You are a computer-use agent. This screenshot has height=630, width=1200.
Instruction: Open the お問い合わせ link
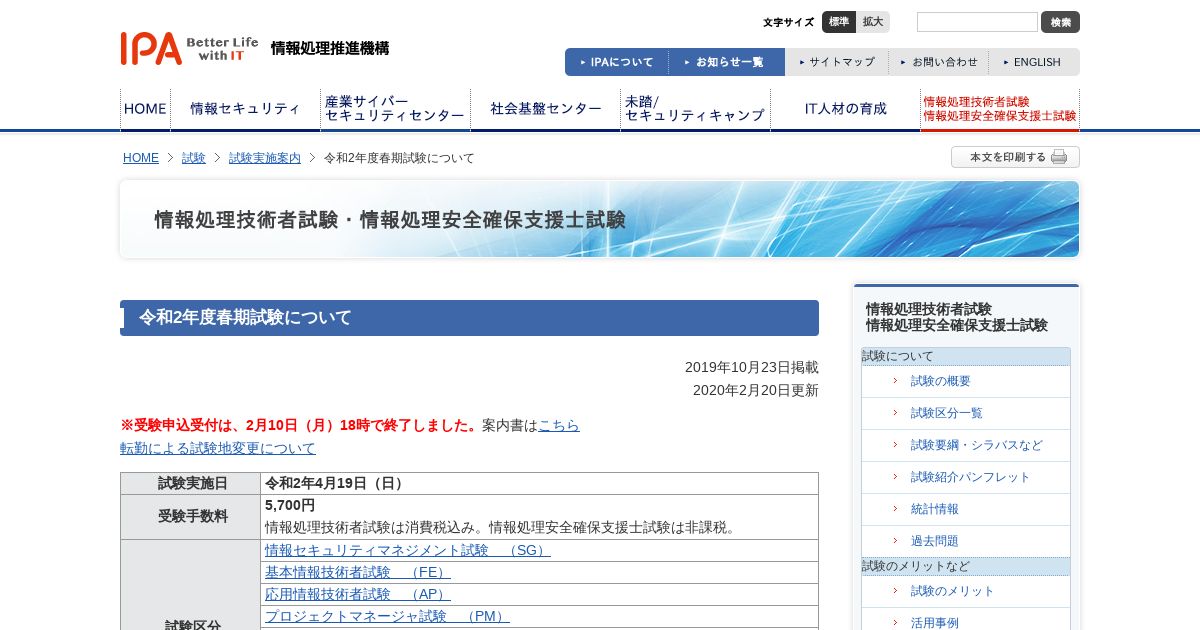(x=939, y=62)
